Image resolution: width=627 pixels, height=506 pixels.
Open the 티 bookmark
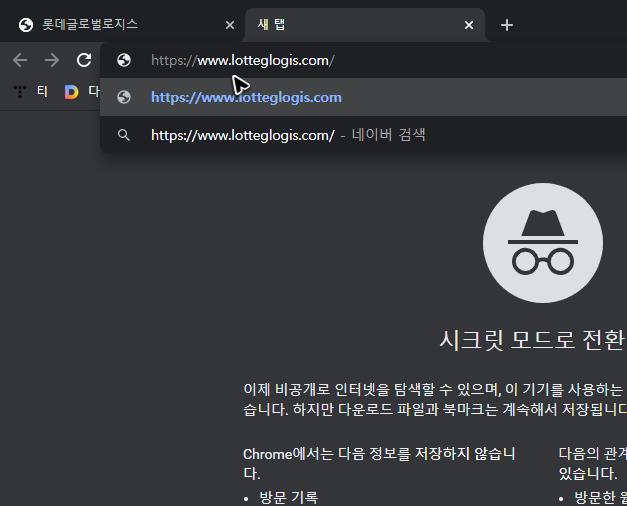pos(30,92)
